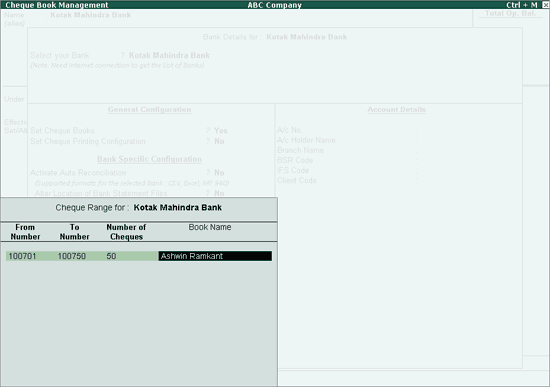Click the Total Op. Bal. heading
Viewport: 550px width, 387px height.
pos(510,13)
